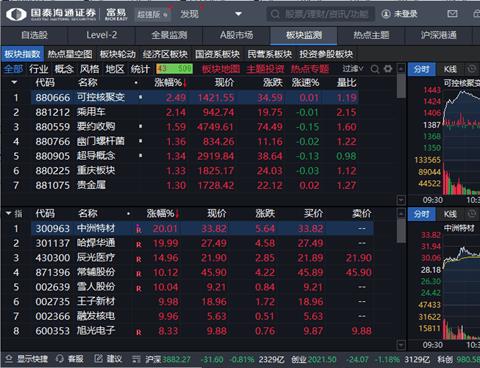Select the 全部 category filter

click(x=13, y=69)
